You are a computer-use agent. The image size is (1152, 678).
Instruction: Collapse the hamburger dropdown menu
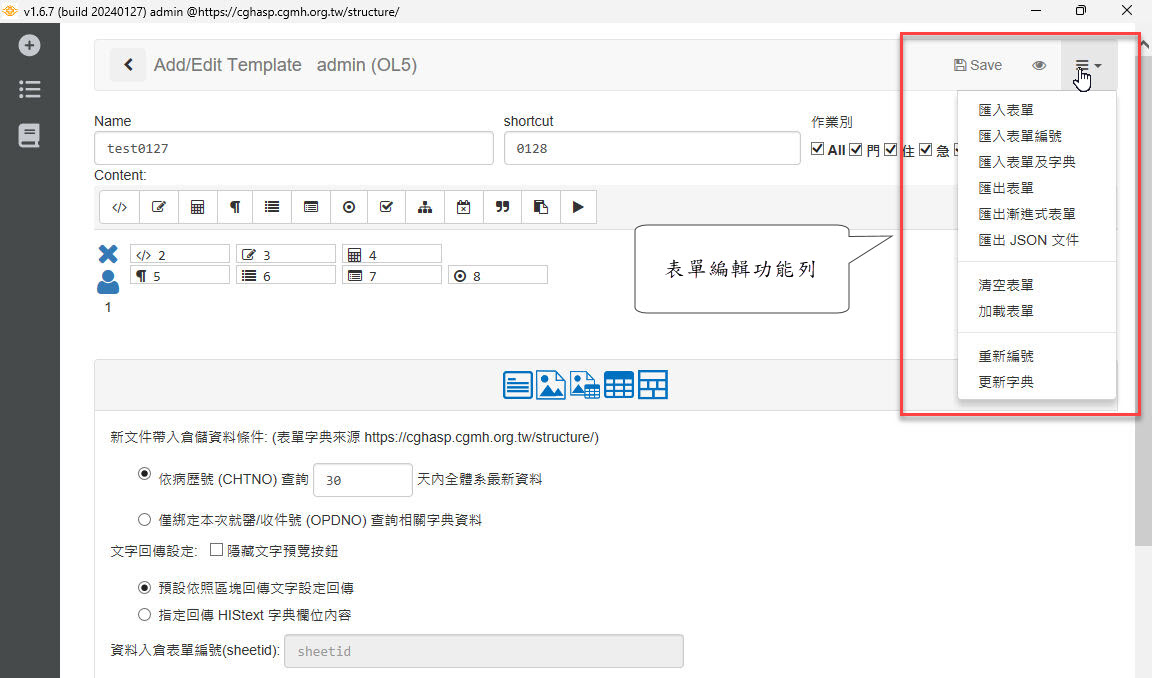[x=1088, y=66]
